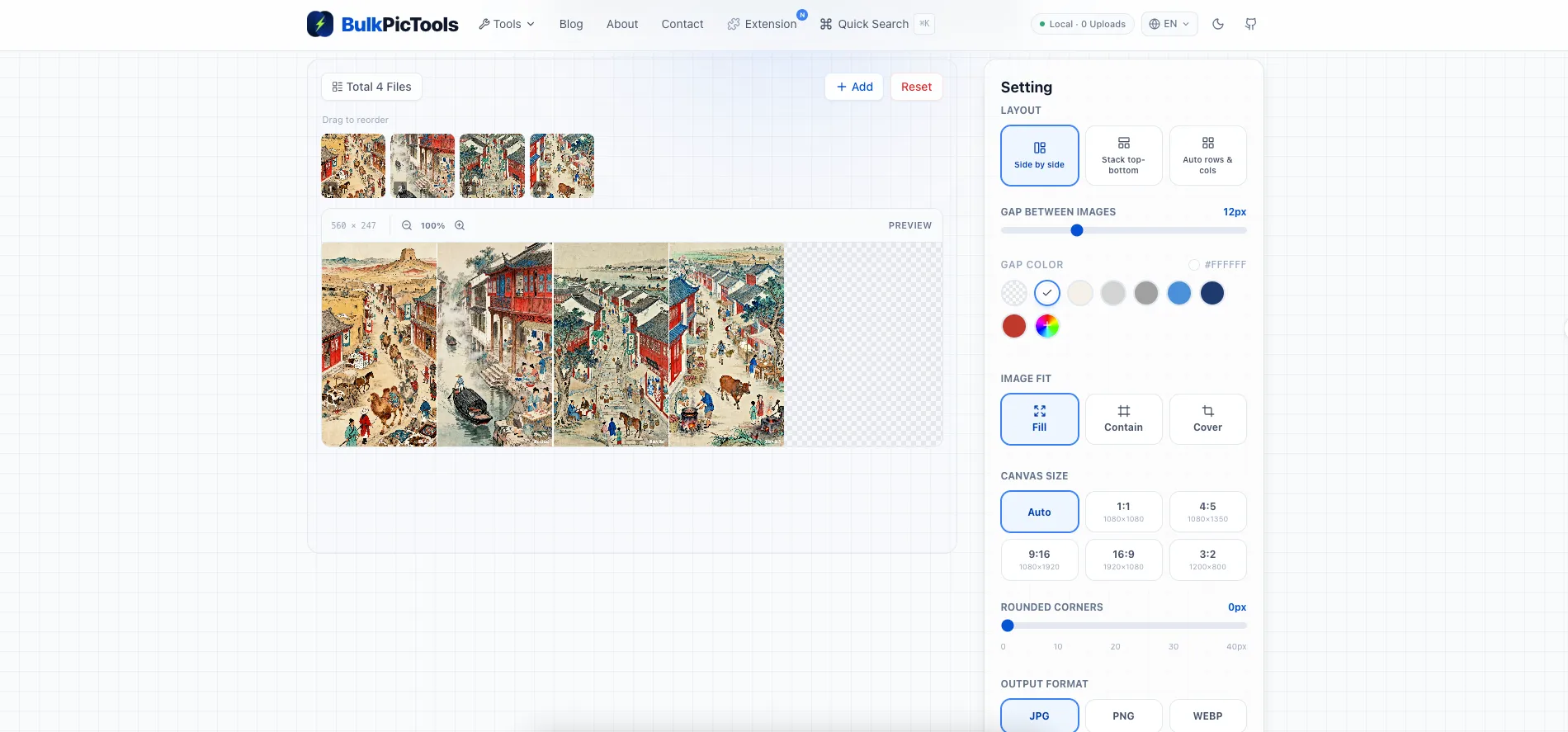
Task: Click the BulkPicTools brand name link
Action: click(399, 24)
